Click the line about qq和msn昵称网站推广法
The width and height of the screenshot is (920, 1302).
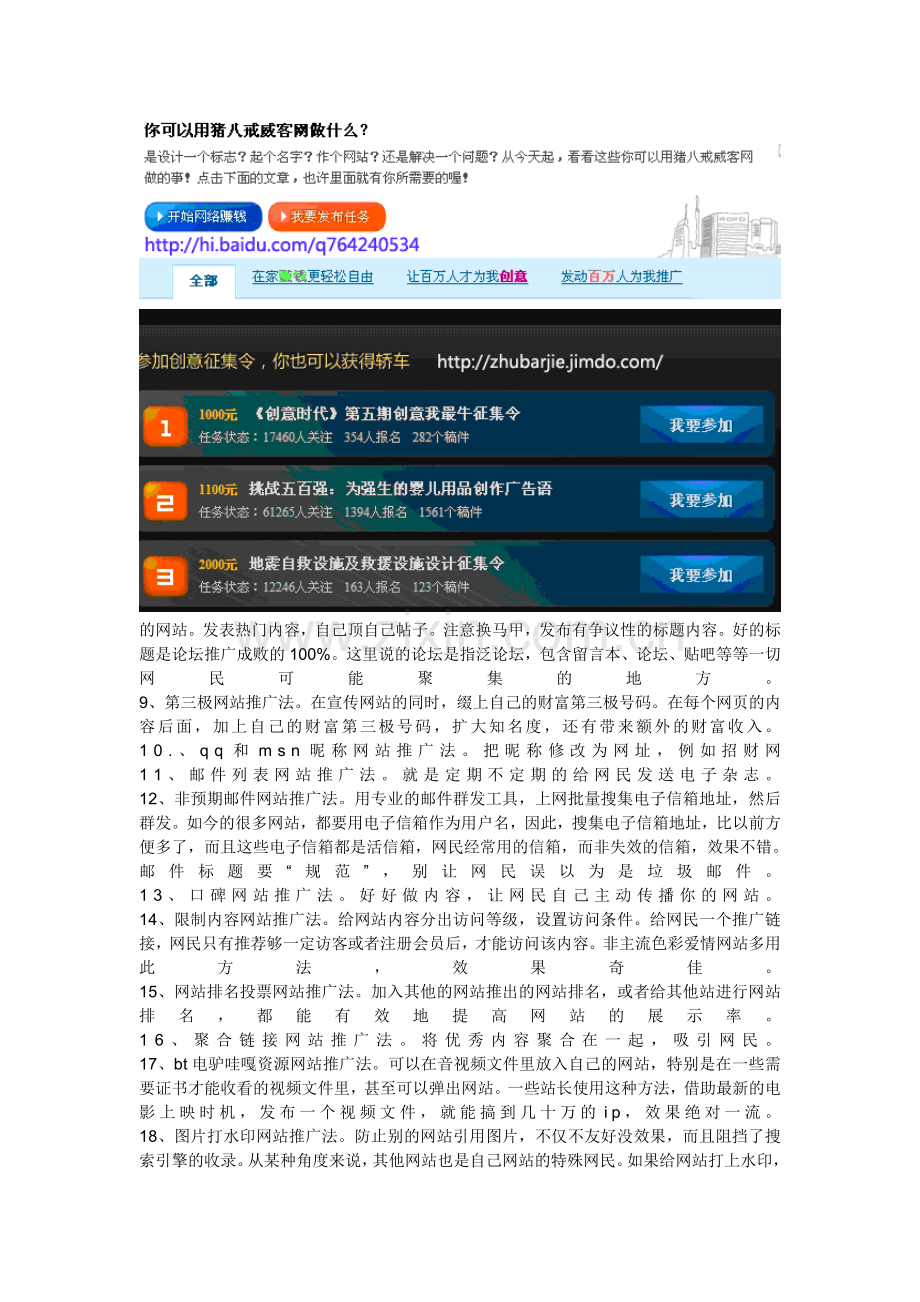click(460, 750)
